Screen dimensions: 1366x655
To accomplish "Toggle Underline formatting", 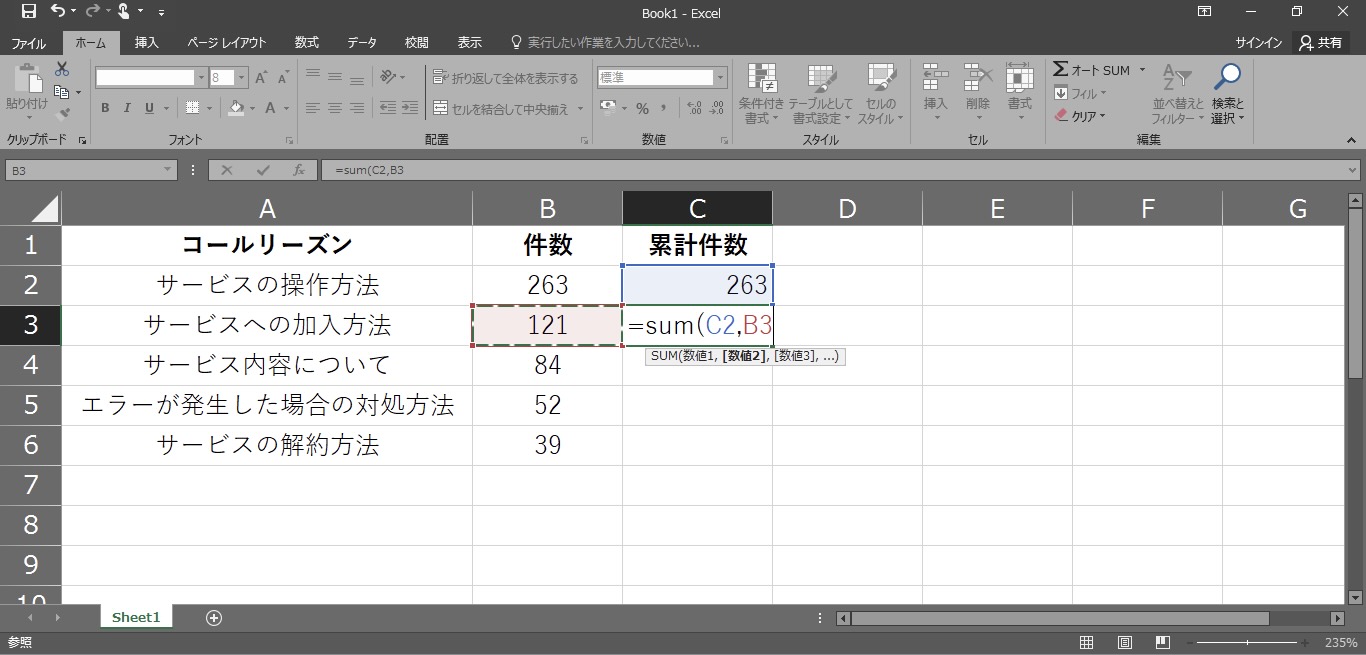I will (x=150, y=108).
